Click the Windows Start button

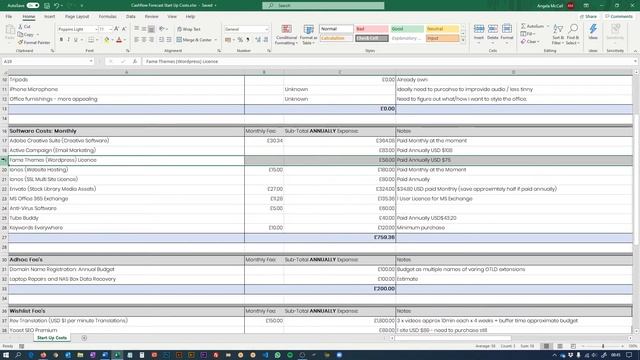(x=7, y=355)
